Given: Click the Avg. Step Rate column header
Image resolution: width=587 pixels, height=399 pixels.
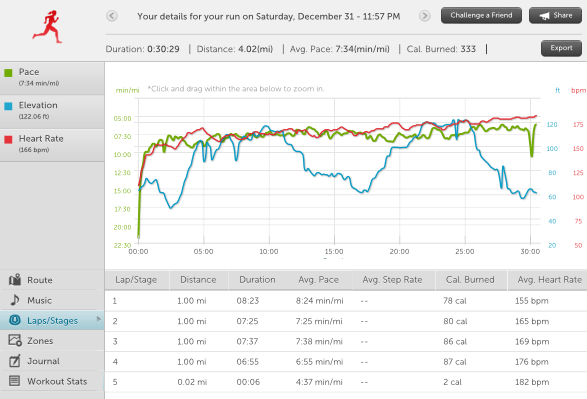Looking at the screenshot, I should (x=392, y=280).
